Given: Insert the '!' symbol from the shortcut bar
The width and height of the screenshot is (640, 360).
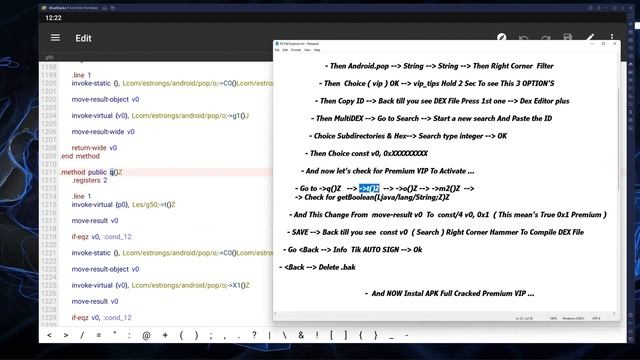Looking at the screenshot, I should pyautogui.click(x=317, y=335).
